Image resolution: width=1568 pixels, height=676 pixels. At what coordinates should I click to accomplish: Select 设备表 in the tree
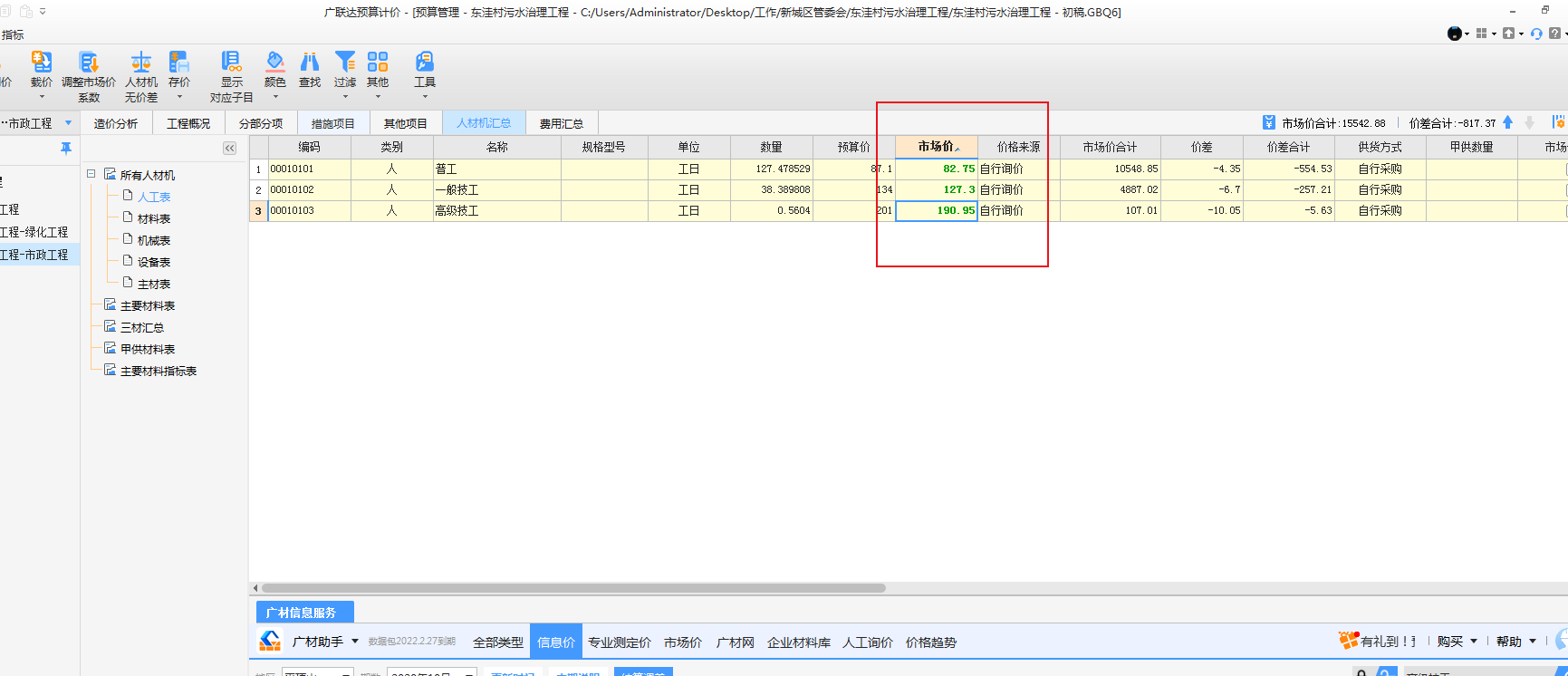click(x=154, y=262)
